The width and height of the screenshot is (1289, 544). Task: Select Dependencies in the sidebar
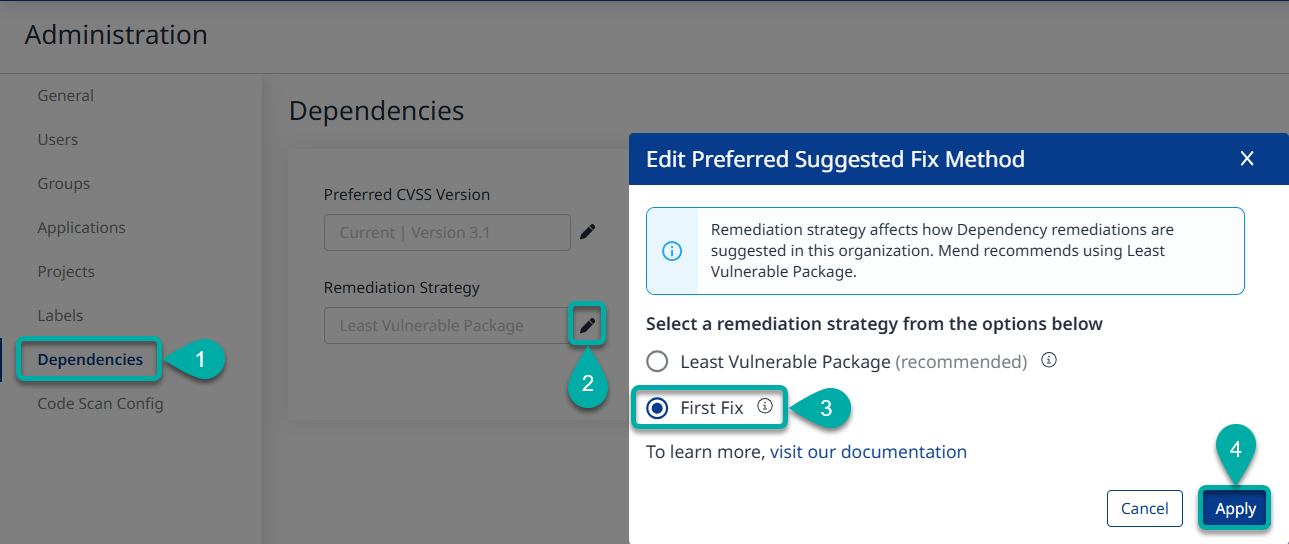(x=90, y=360)
